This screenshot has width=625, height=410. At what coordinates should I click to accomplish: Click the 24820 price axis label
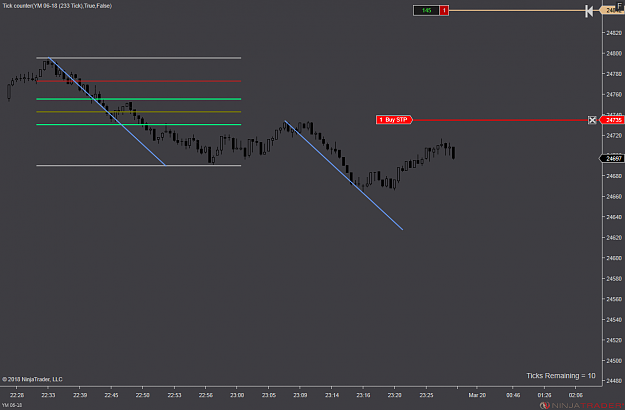click(614, 33)
